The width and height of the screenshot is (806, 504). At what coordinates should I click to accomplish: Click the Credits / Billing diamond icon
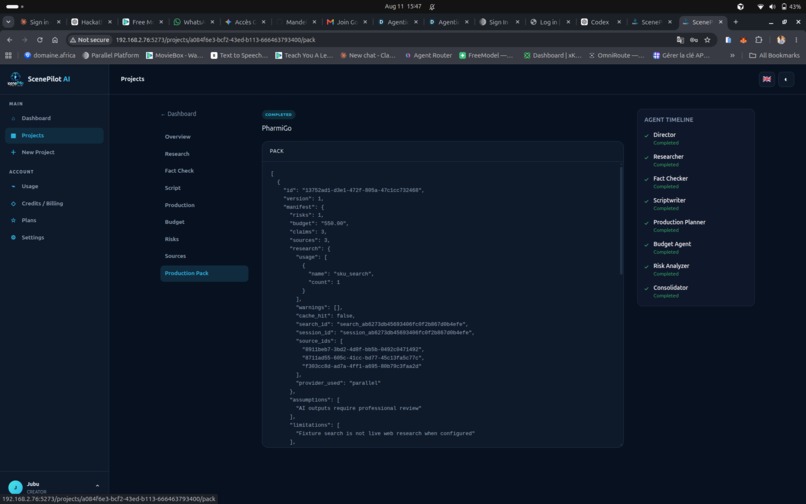[13, 204]
